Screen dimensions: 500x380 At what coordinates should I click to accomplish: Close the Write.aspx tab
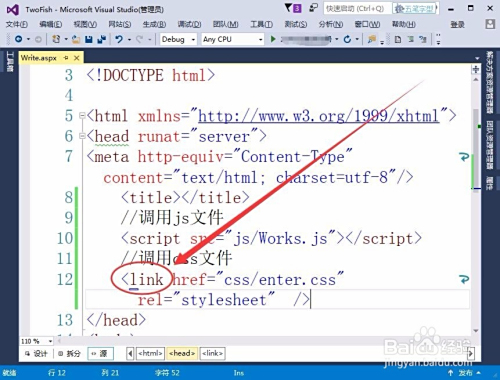coord(77,58)
